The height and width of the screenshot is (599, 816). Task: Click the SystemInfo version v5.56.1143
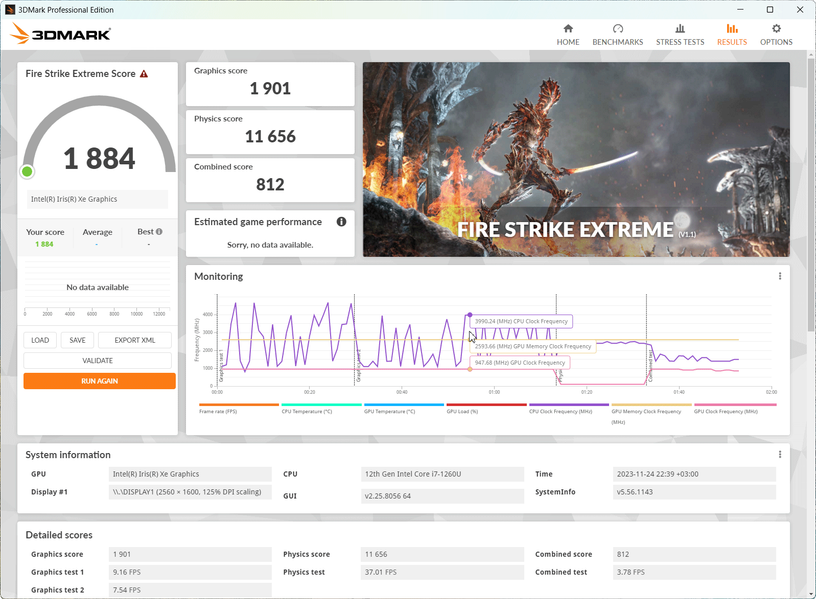tap(694, 492)
